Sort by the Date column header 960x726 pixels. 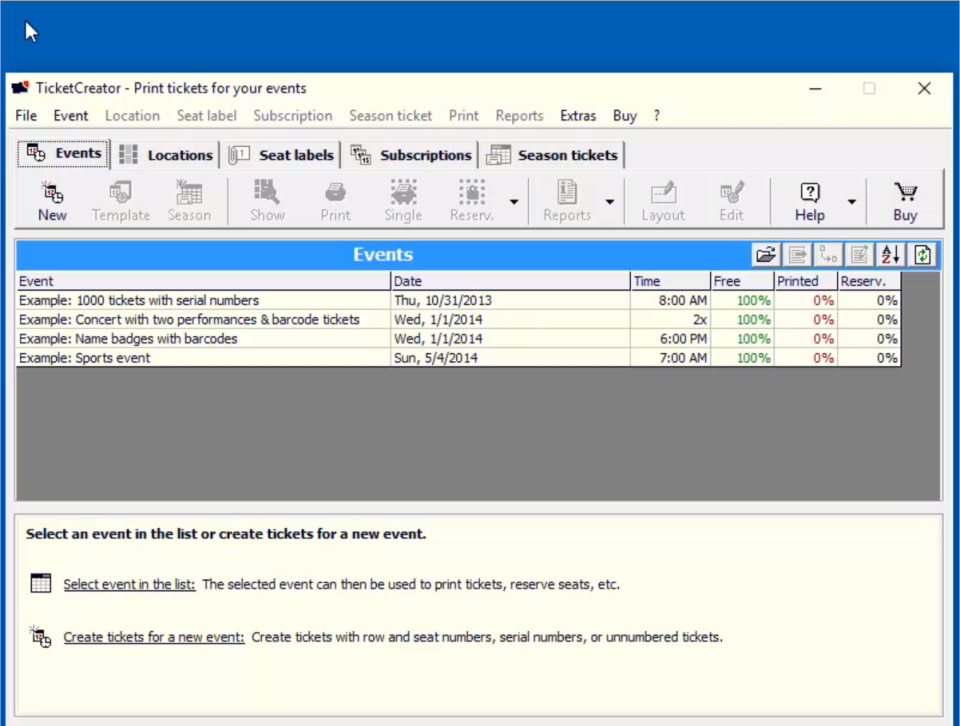[x=511, y=281]
